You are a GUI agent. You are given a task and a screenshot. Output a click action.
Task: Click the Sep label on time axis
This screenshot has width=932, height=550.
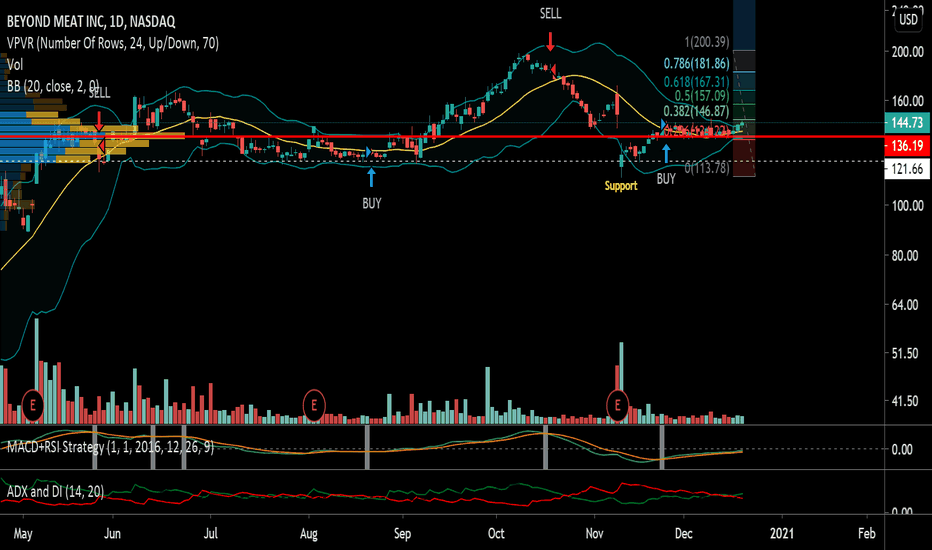point(402,533)
